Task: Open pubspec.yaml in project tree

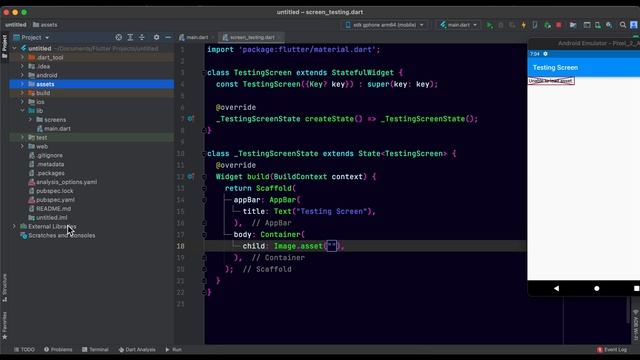Action: point(55,200)
